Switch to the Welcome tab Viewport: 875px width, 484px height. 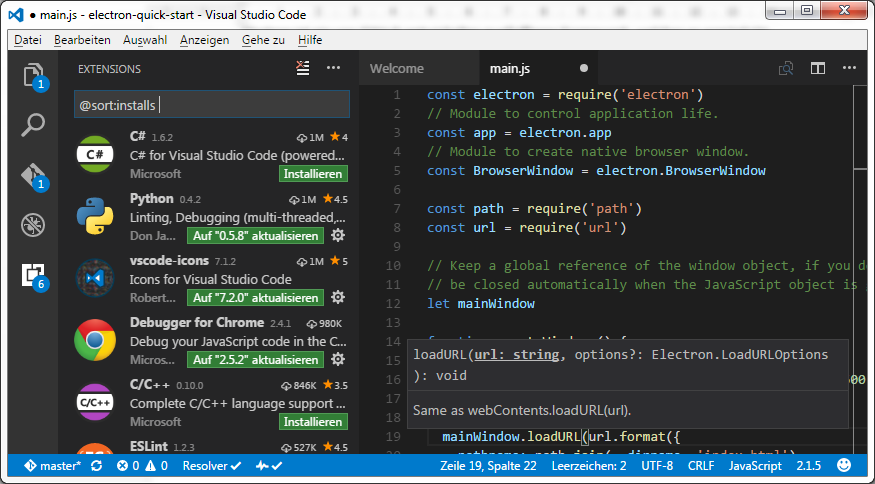coord(419,68)
